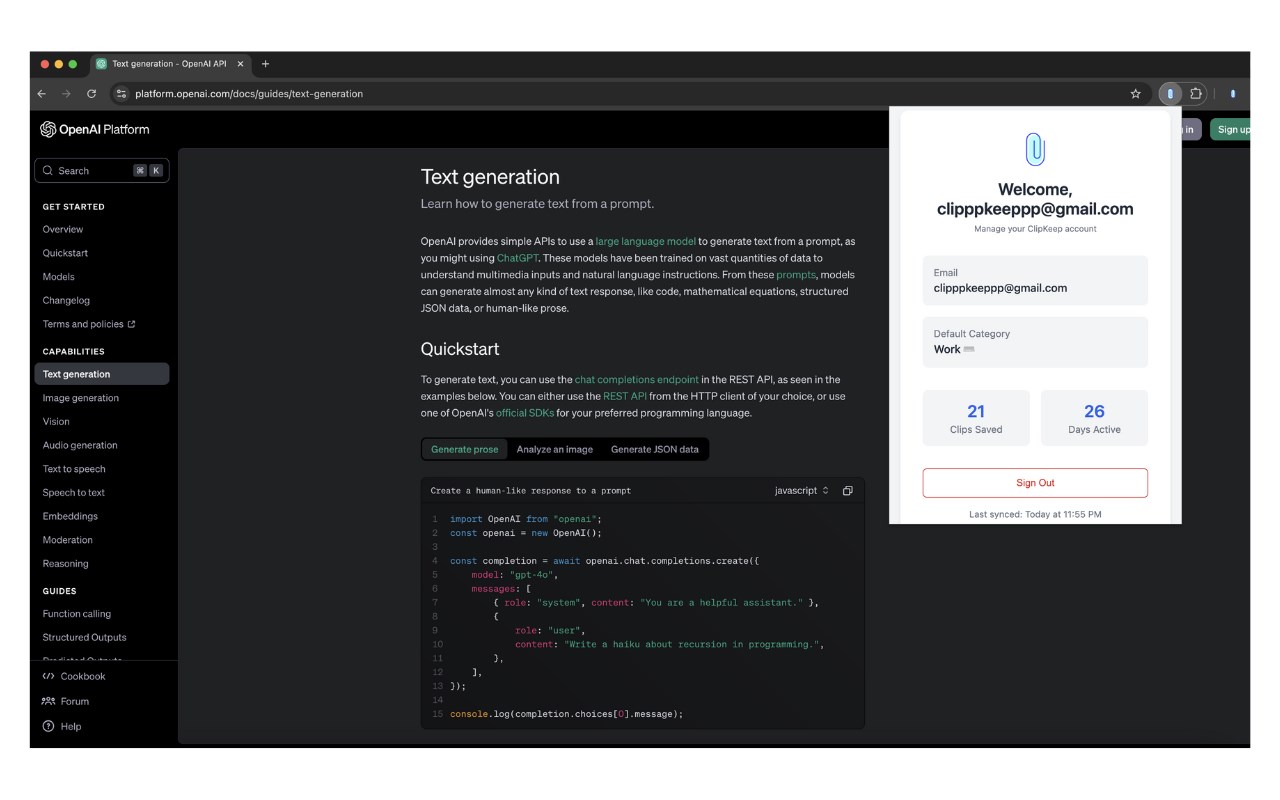Open the Forum link in sidebar
1280x800 pixels.
tap(66, 701)
